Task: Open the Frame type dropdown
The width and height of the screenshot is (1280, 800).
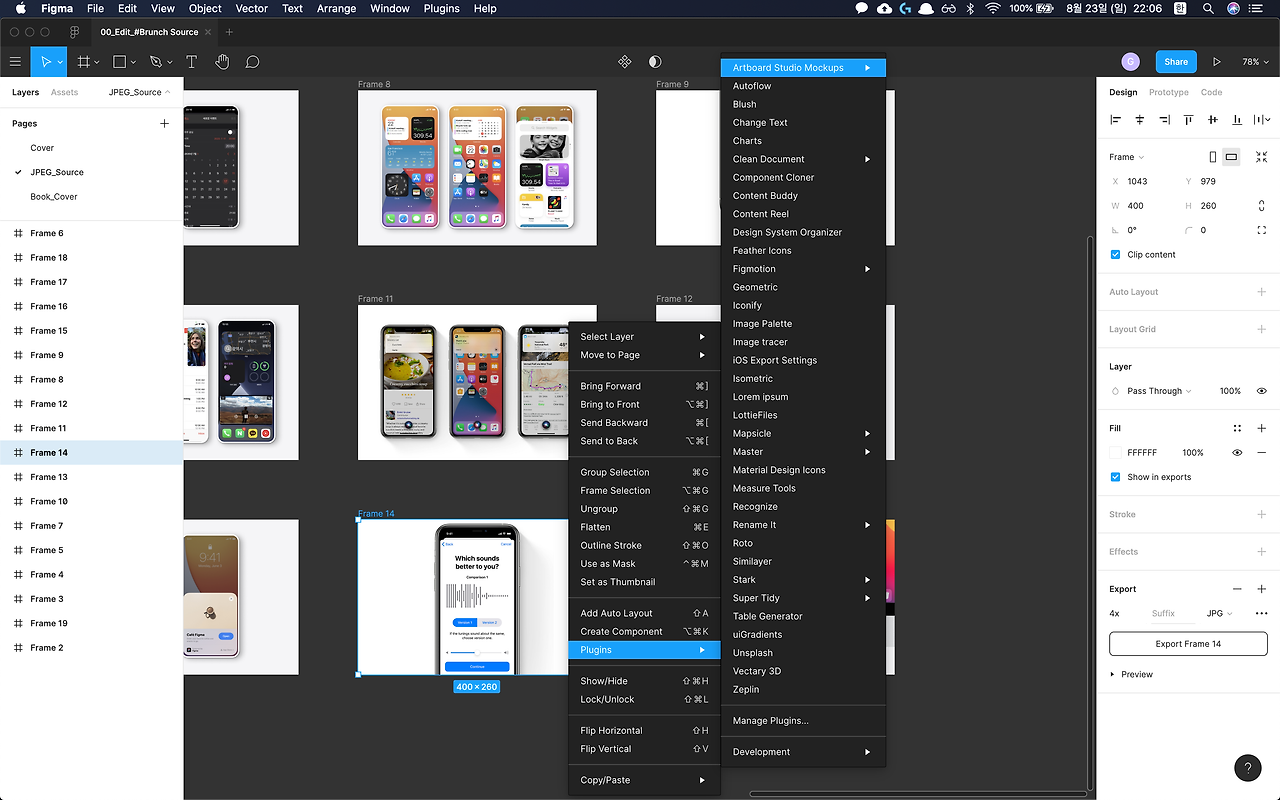Action: coord(1127,157)
